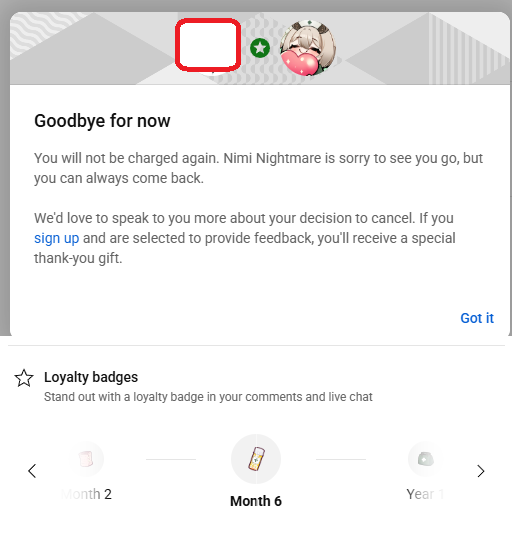Click the Month 2 label
The image size is (512, 536).
coord(86,494)
